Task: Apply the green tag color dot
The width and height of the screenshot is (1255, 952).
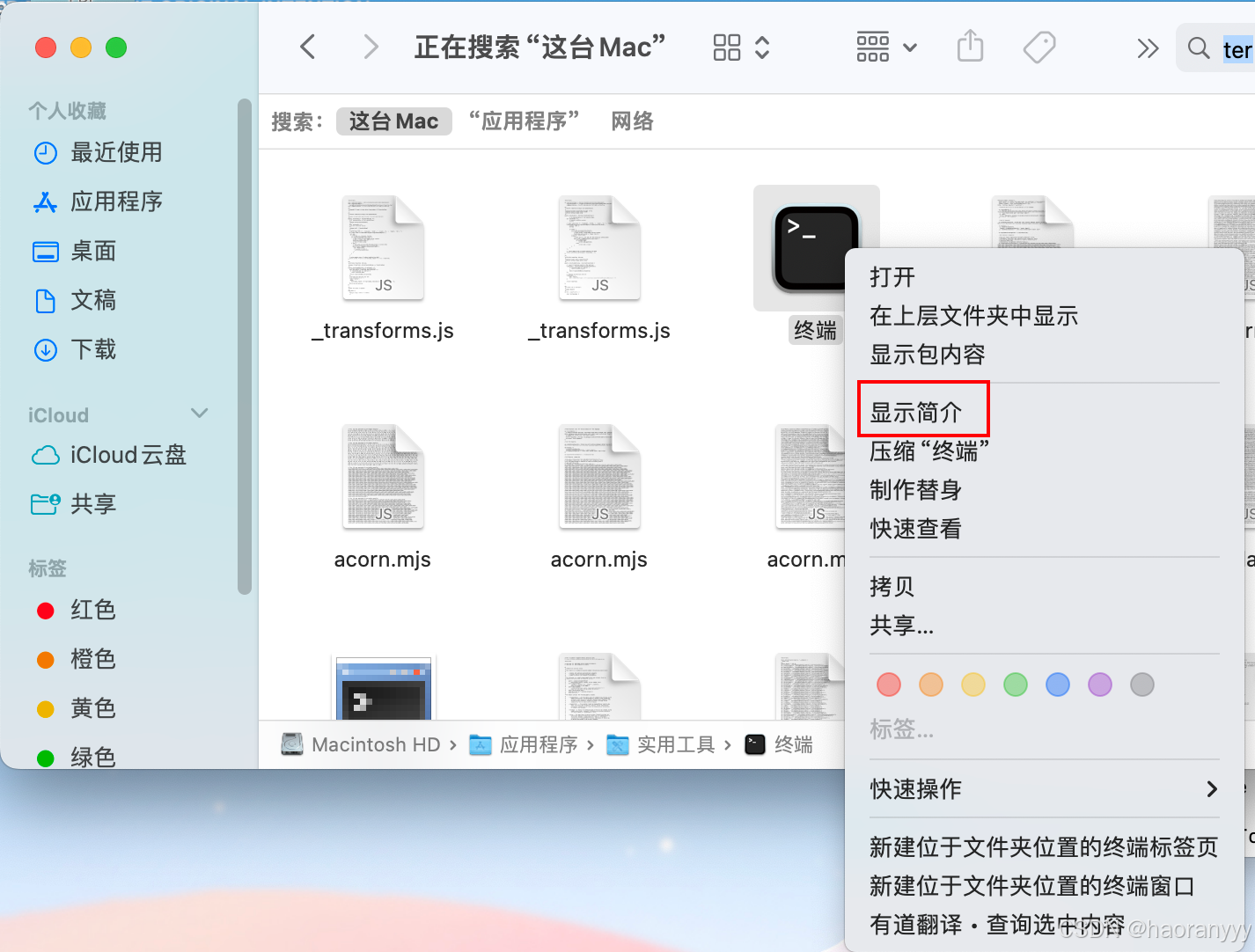Action: click(x=1016, y=685)
